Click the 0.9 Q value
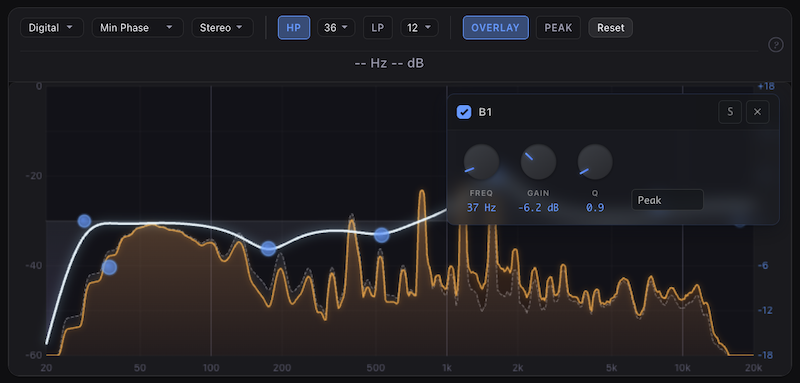The height and width of the screenshot is (383, 800). (595, 208)
